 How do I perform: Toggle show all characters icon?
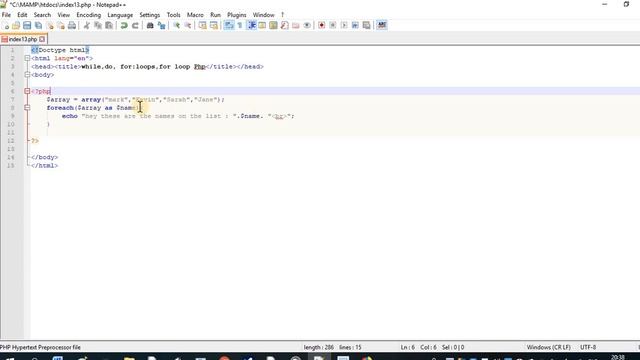pyautogui.click(x=240, y=25)
